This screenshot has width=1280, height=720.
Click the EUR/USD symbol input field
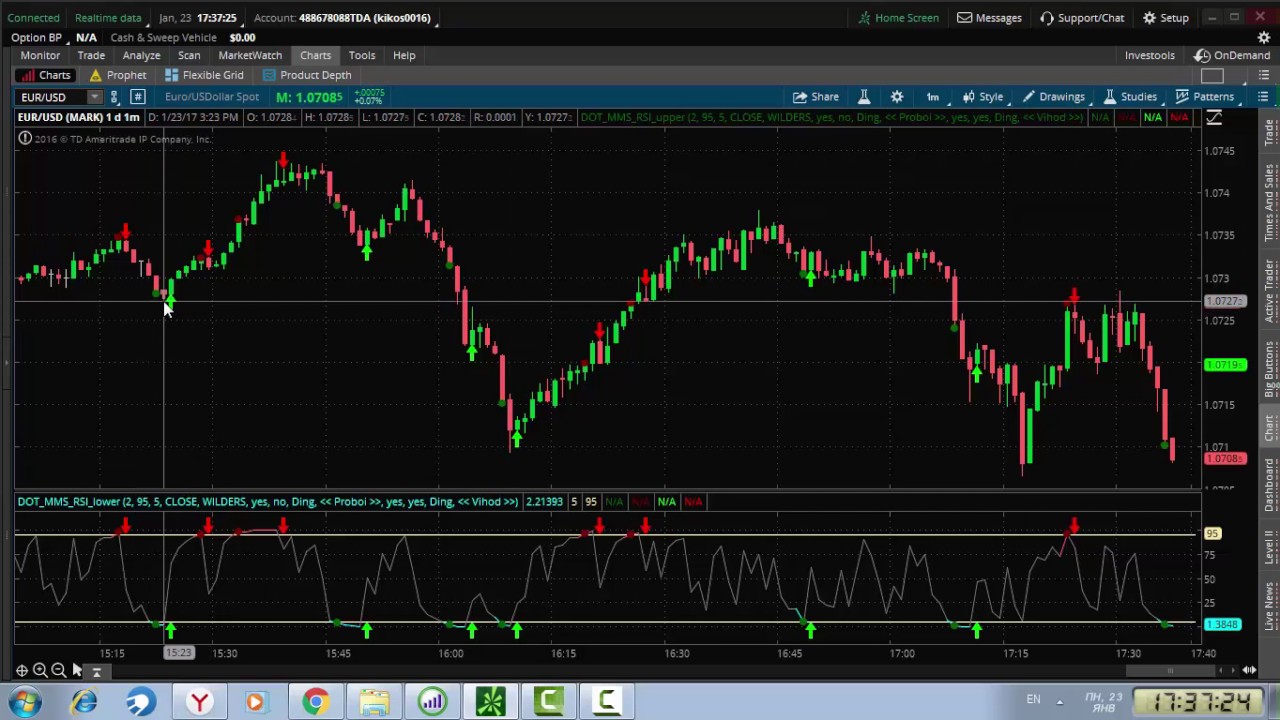(x=52, y=97)
